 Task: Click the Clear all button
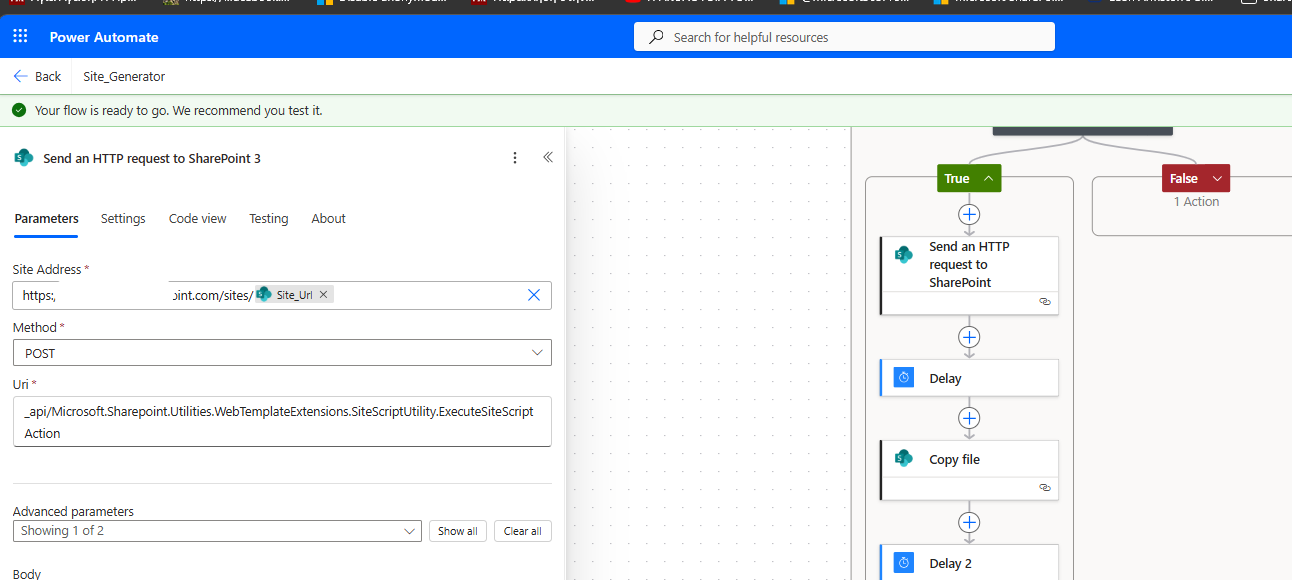point(522,531)
